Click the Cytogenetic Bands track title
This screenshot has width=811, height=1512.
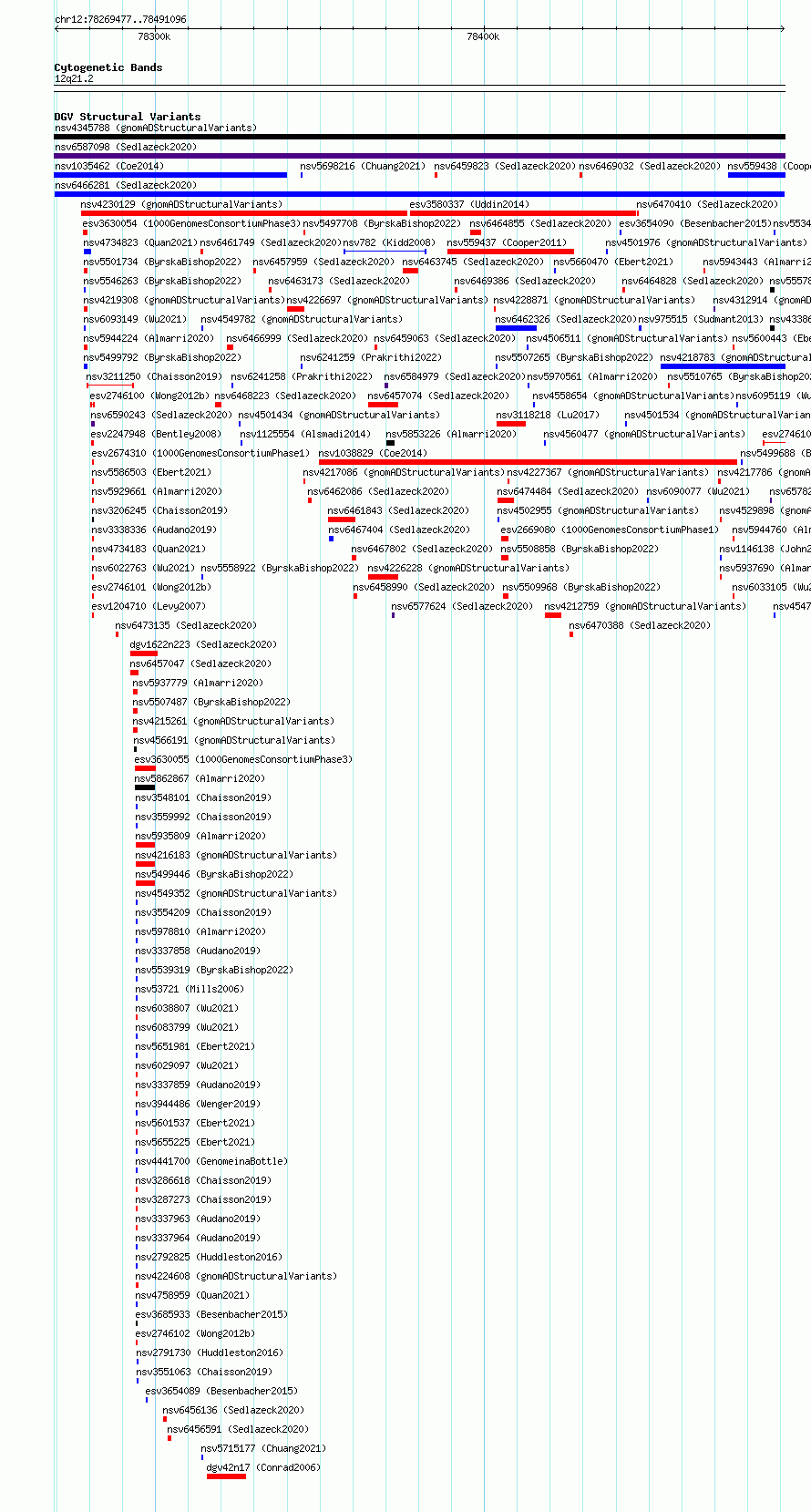tap(108, 67)
